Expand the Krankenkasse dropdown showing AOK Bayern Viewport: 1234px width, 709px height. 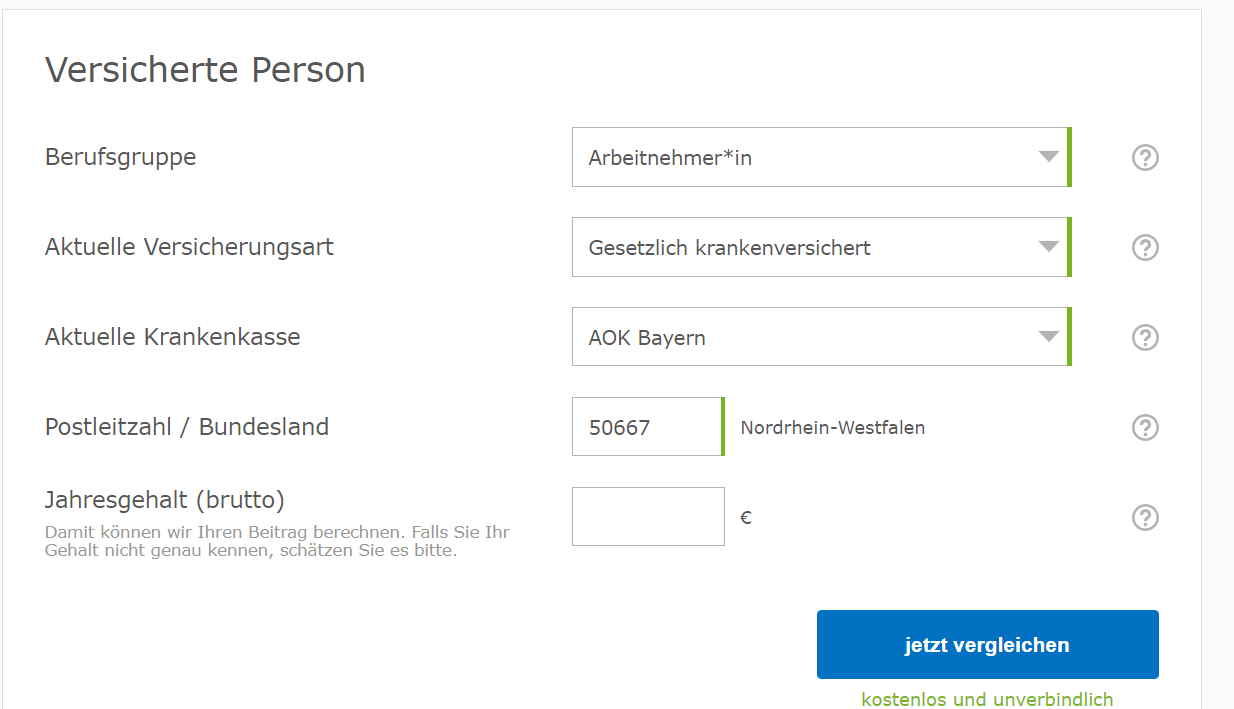821,337
